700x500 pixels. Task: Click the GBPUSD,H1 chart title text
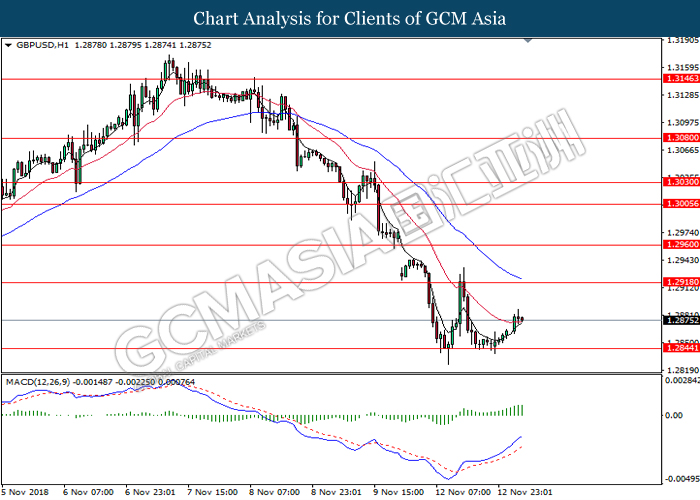click(42, 45)
